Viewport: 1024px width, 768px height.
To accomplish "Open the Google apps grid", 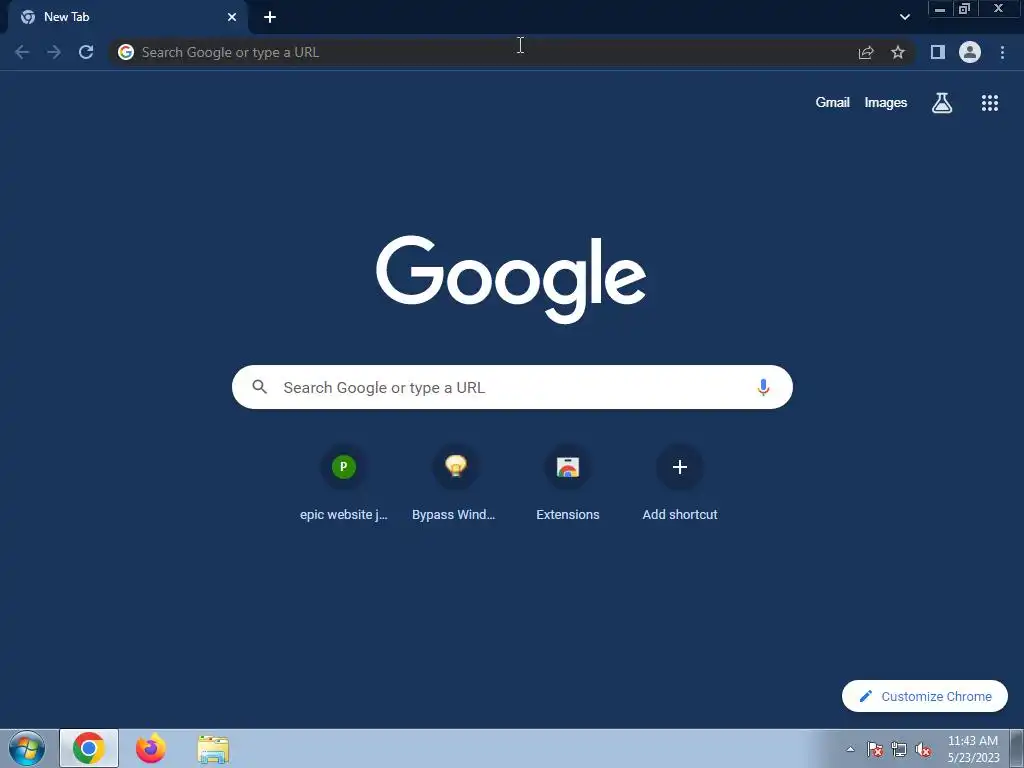I will pyautogui.click(x=990, y=103).
